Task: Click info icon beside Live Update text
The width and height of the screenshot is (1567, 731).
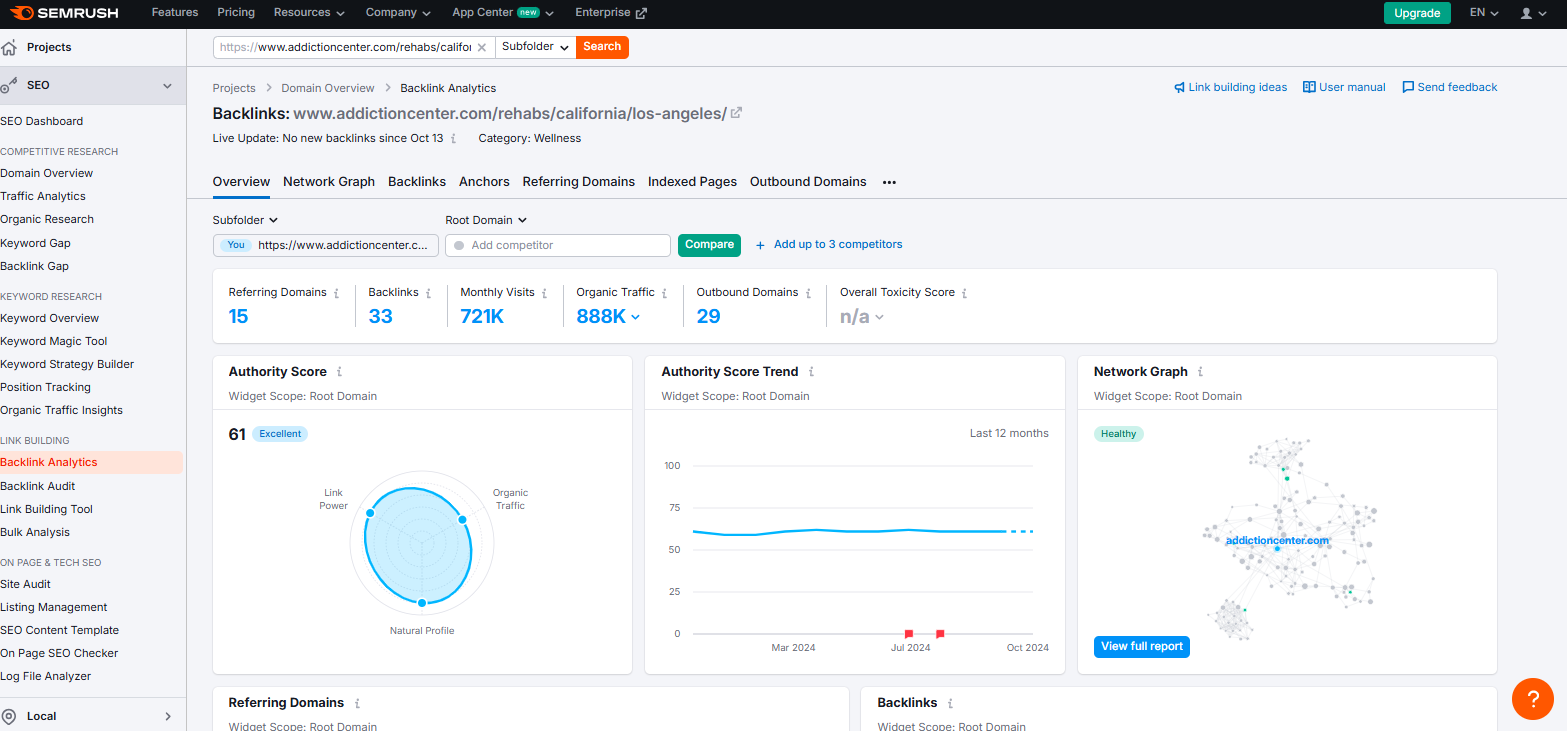Action: [x=453, y=138]
